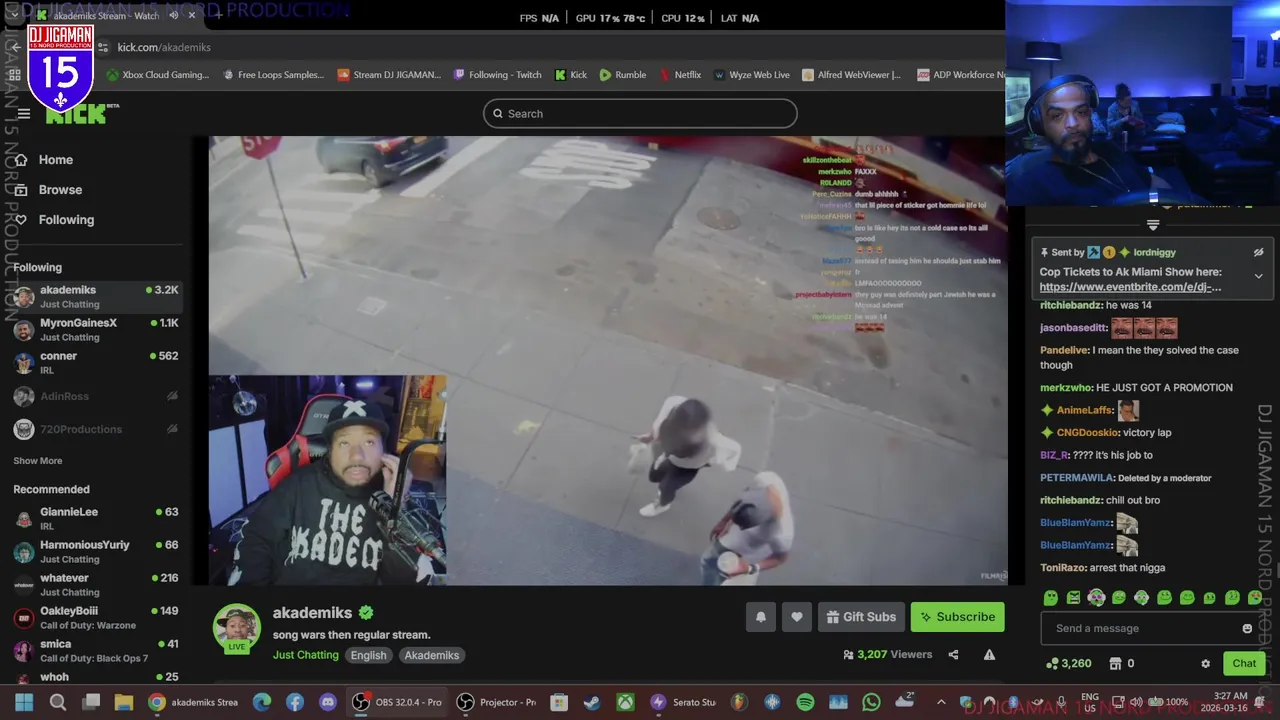Open offline AdinRoss channel
This screenshot has width=1280, height=720.
click(x=96, y=396)
